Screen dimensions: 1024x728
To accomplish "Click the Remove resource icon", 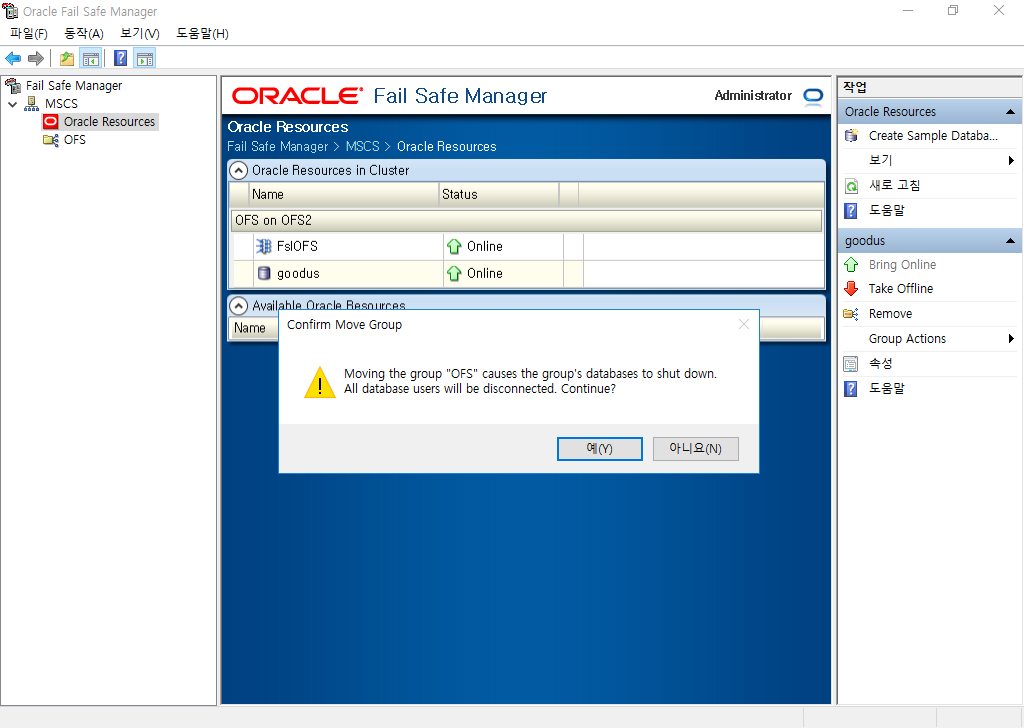I will click(x=851, y=314).
